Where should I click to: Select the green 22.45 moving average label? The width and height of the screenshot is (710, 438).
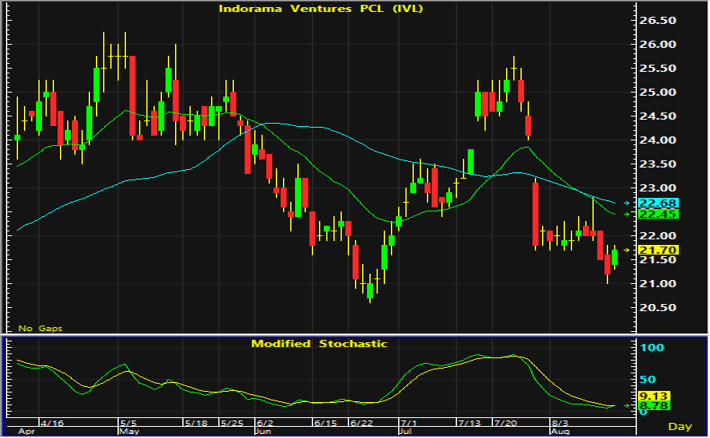coord(658,214)
